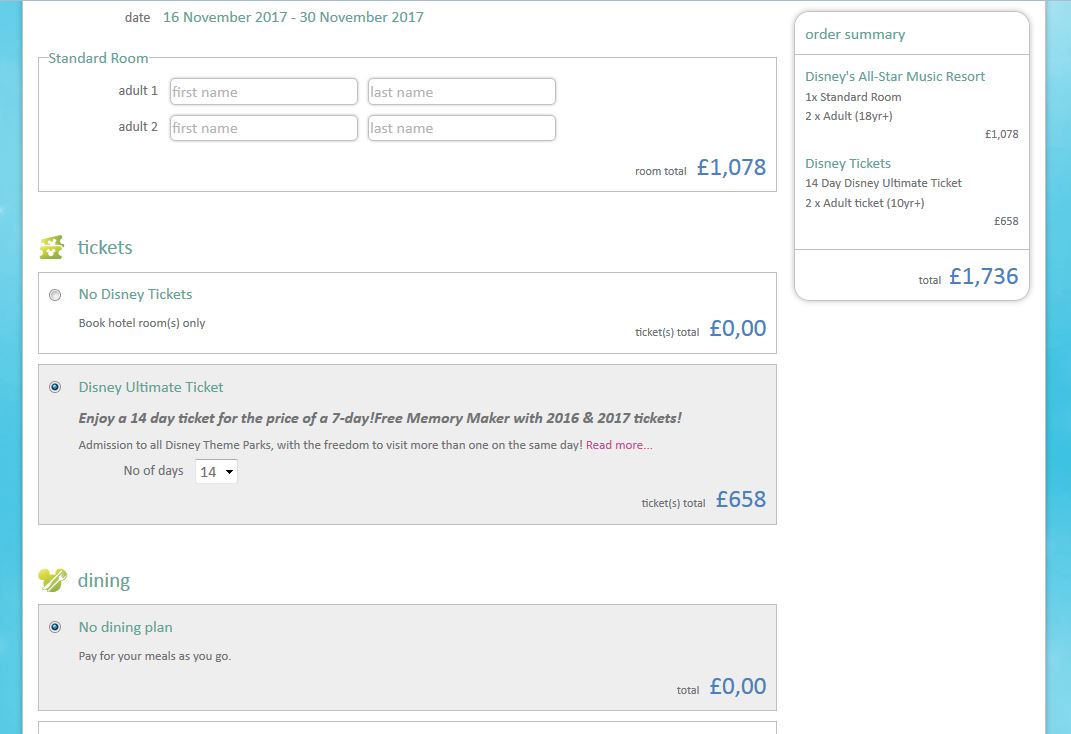This screenshot has height=734, width=1071.
Task: Click Disney's All-Star Music Resort link
Action: 895,76
